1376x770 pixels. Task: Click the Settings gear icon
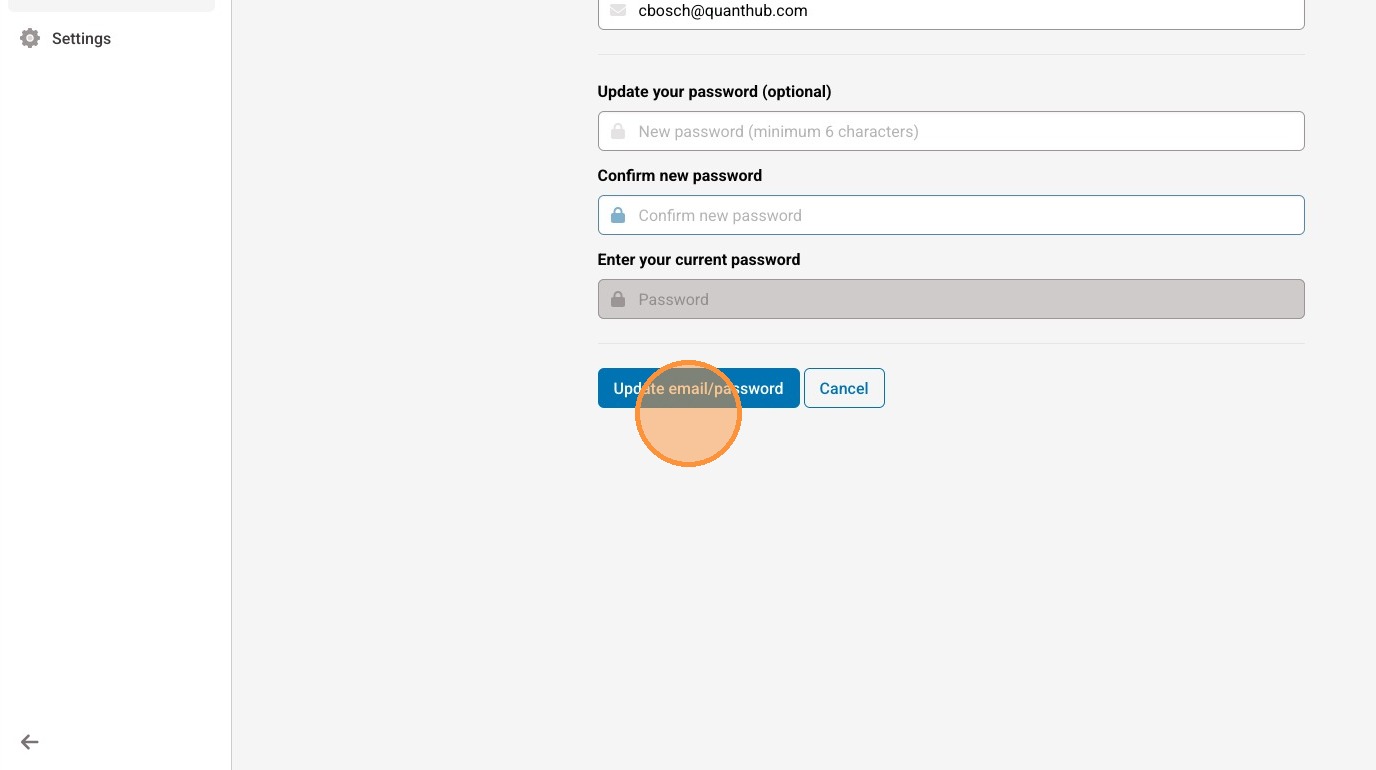coord(30,39)
